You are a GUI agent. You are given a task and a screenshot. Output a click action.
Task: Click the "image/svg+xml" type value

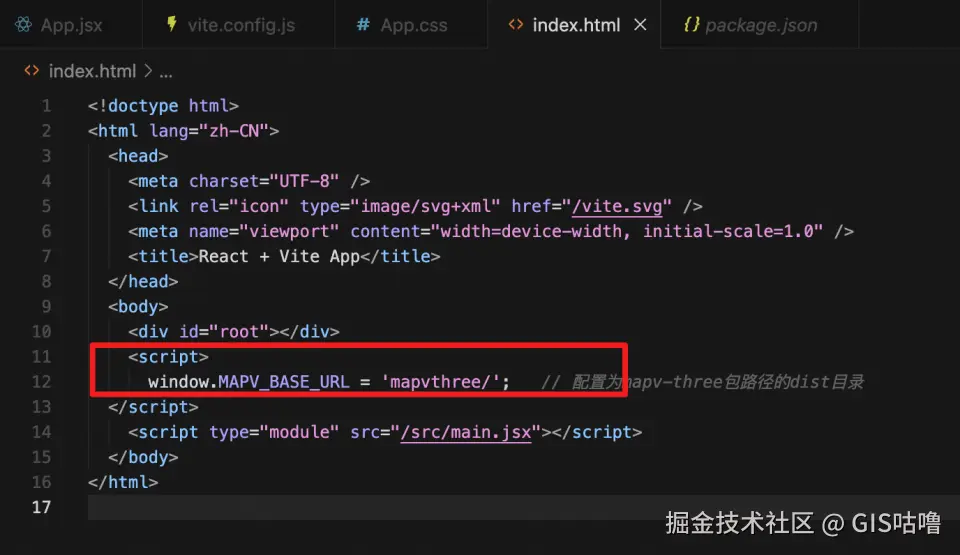click(x=426, y=206)
